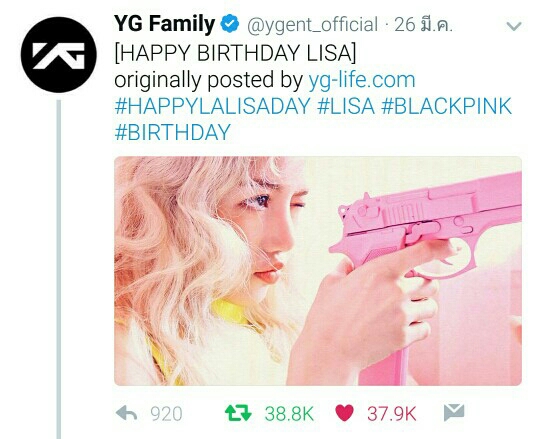View the 37.9K likes count
Screen dimensions: 540x439
click(392, 414)
